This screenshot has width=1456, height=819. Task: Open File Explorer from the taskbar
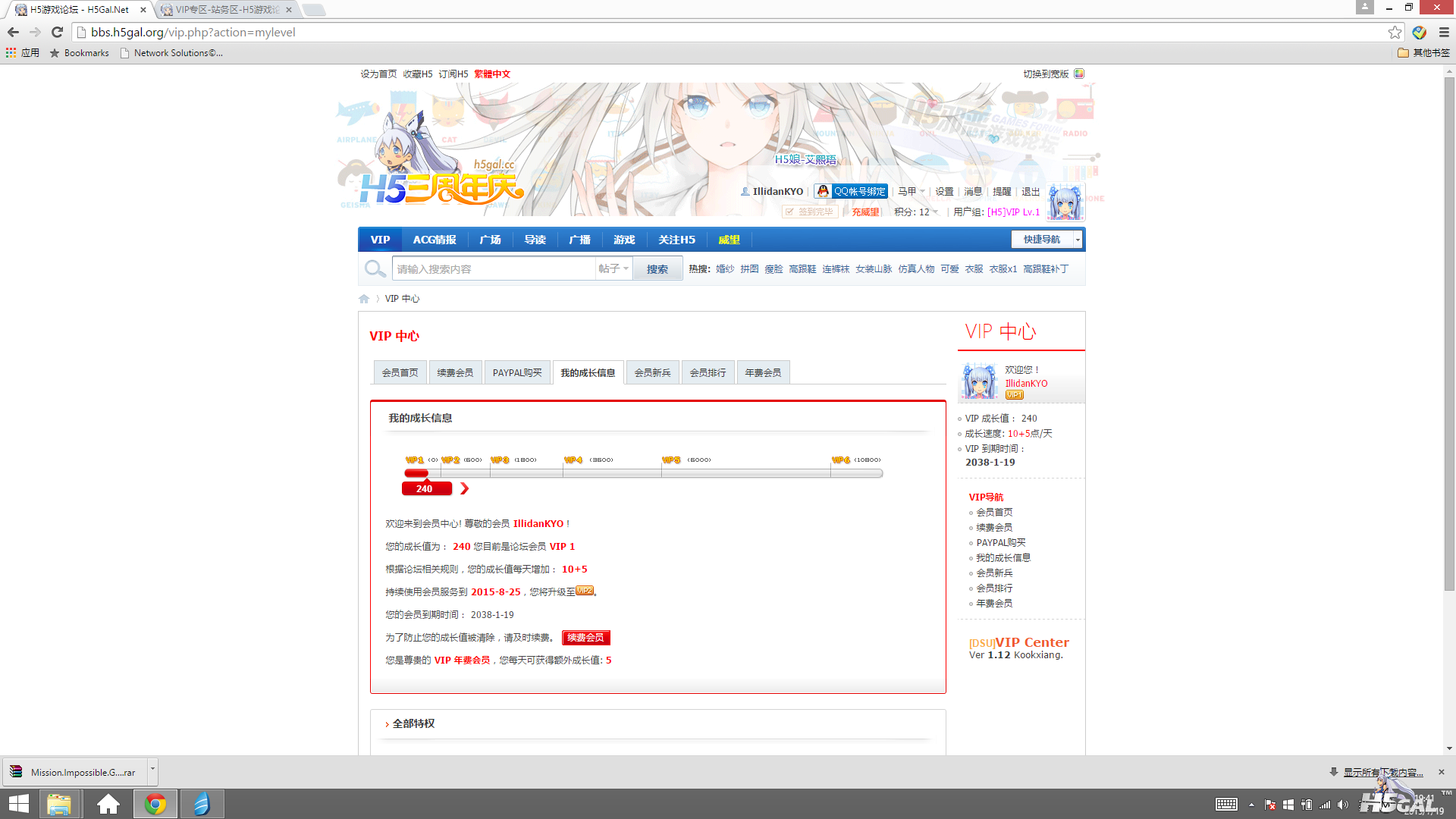(59, 804)
